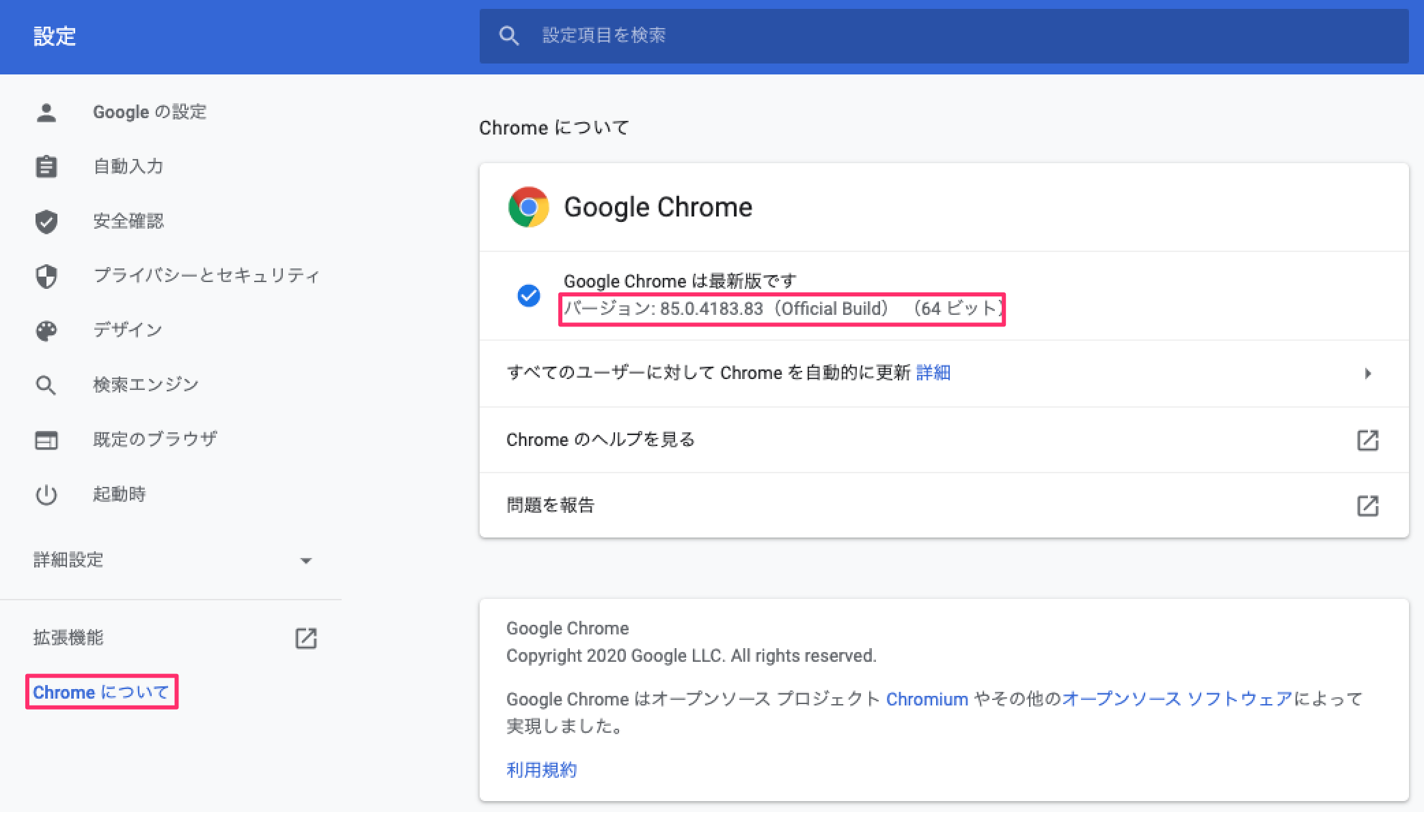Click the external-link icon on Chrome のヘルプを見る
The height and width of the screenshot is (840, 1424).
pyautogui.click(x=1367, y=440)
